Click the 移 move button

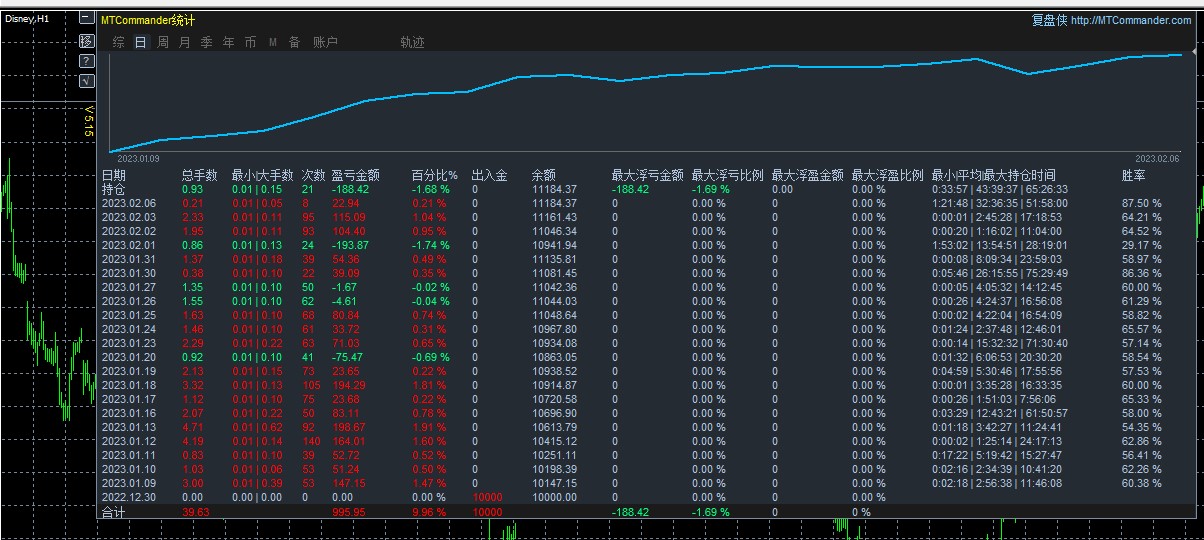pos(86,40)
